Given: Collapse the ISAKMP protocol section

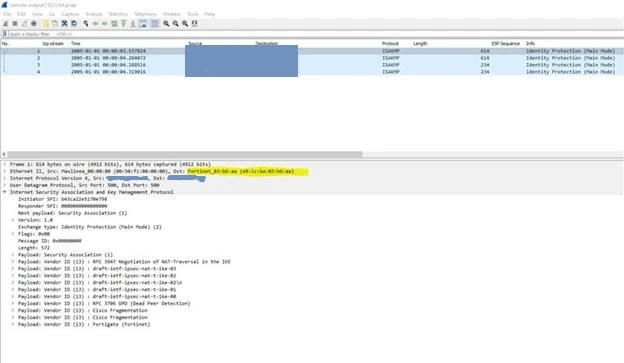Looking at the screenshot, I should coord(5,192).
